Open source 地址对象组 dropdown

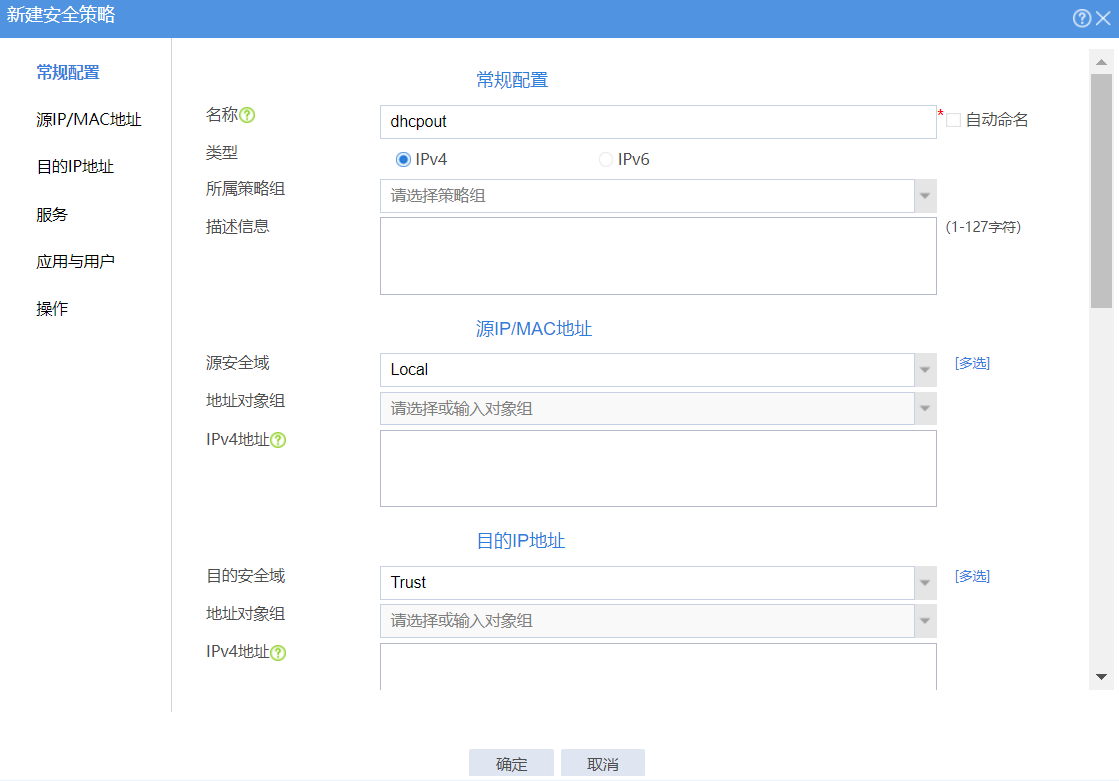point(925,408)
